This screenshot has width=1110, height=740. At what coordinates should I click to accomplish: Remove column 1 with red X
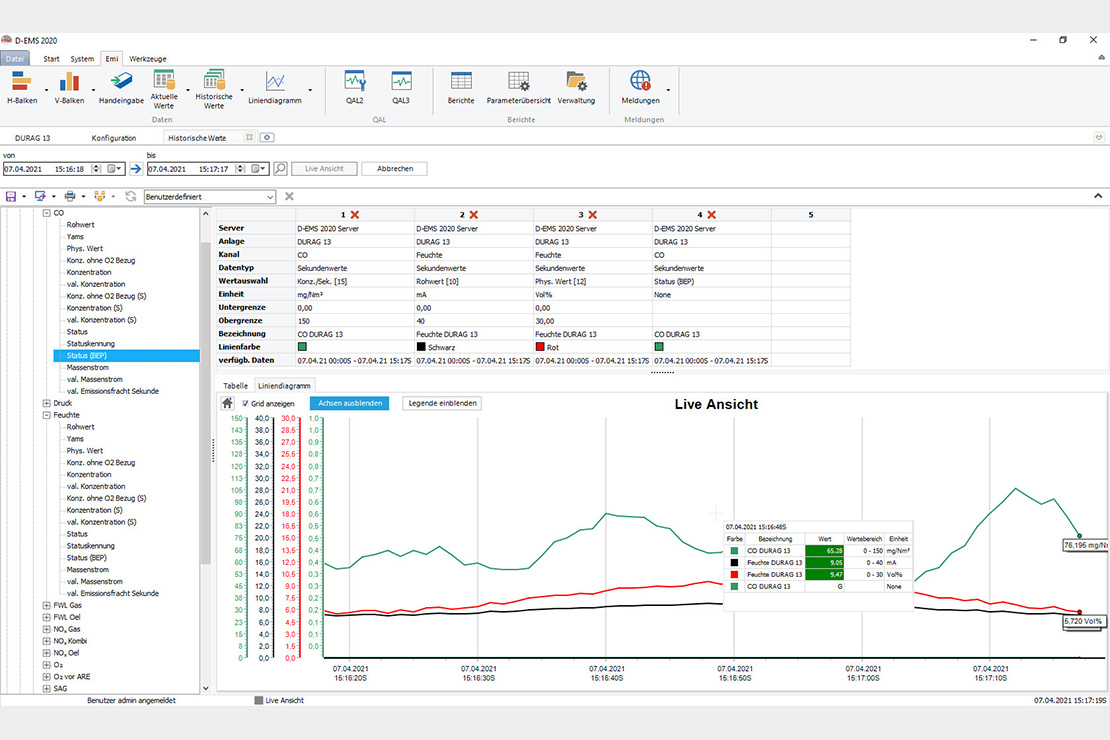point(355,215)
